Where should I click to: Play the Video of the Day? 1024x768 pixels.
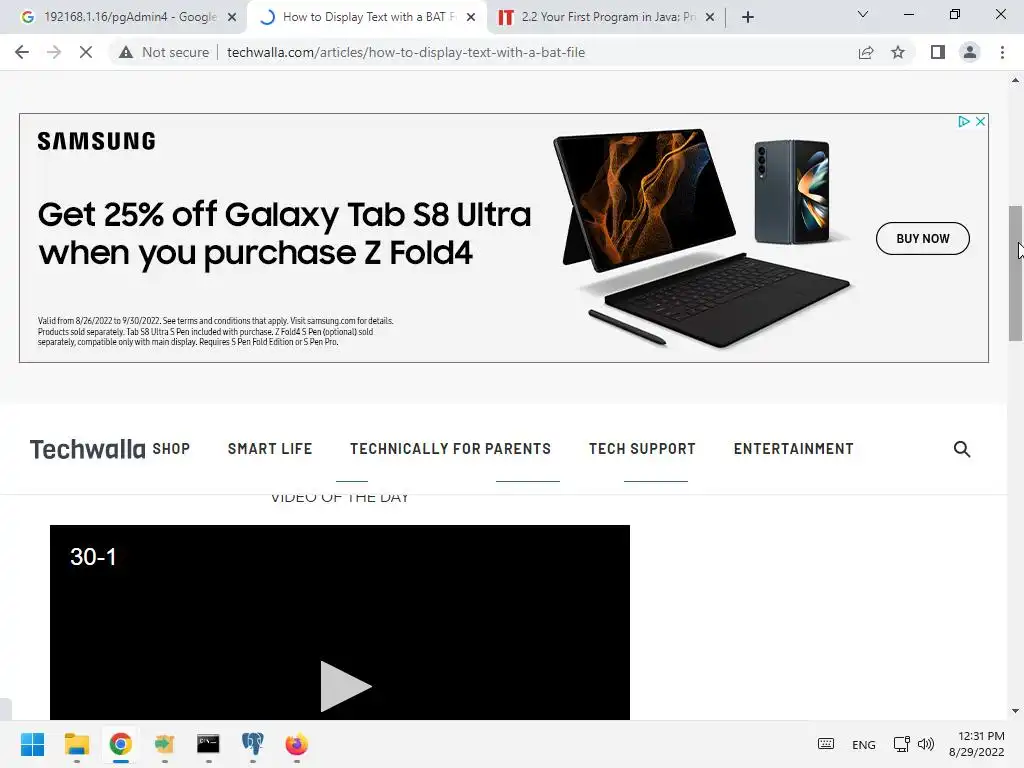click(345, 686)
